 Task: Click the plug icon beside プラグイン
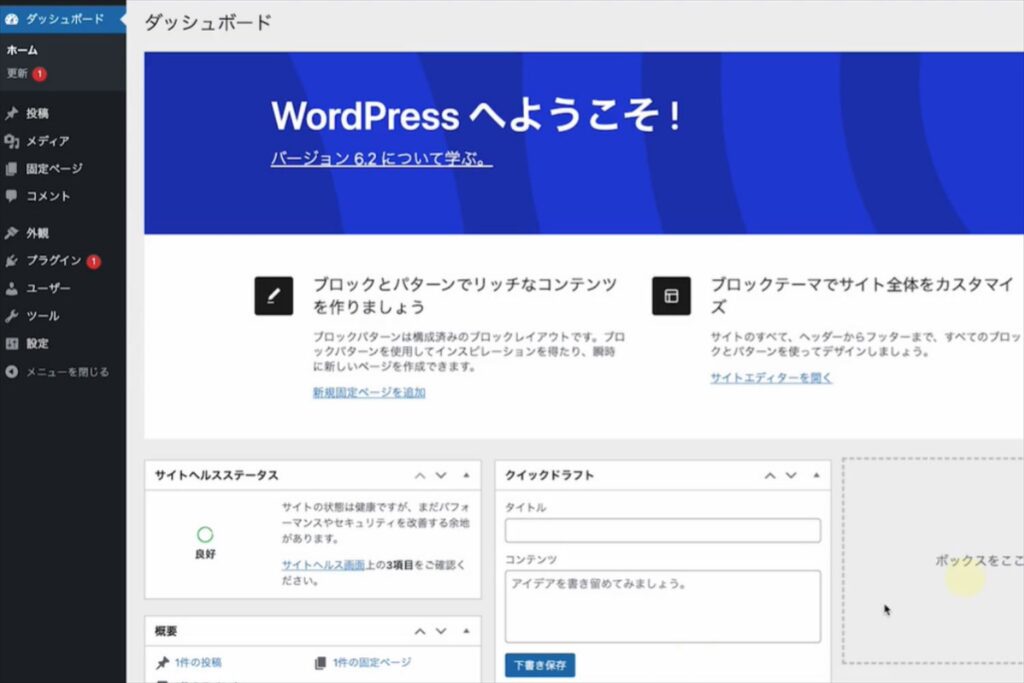12,261
